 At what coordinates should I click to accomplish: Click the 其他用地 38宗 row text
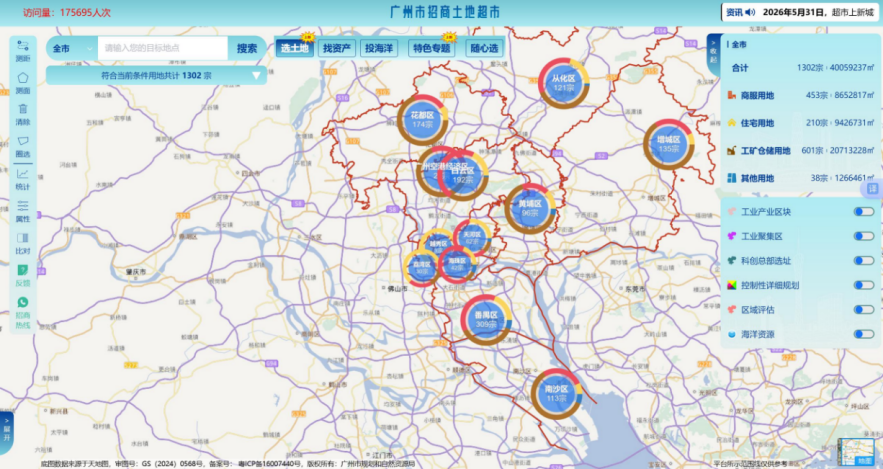808,178
